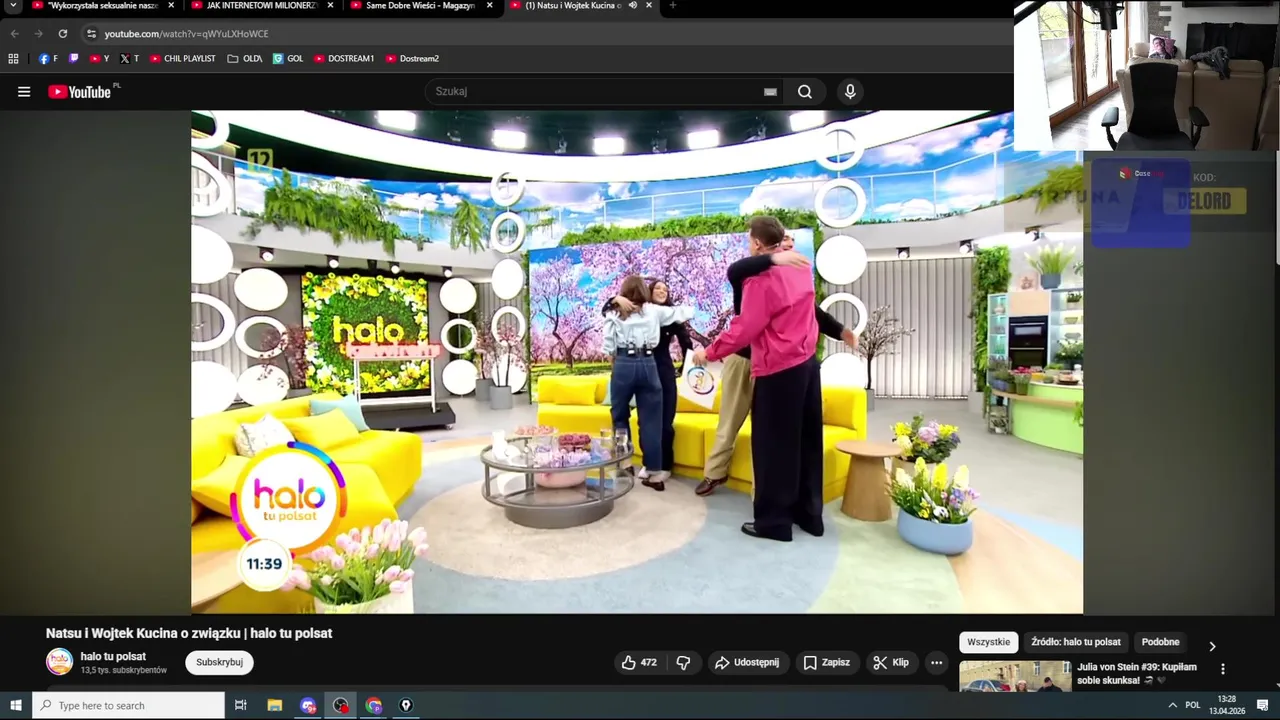Open Chrome from the taskbar
Viewport: 1280px width, 720px height.
click(x=374, y=705)
